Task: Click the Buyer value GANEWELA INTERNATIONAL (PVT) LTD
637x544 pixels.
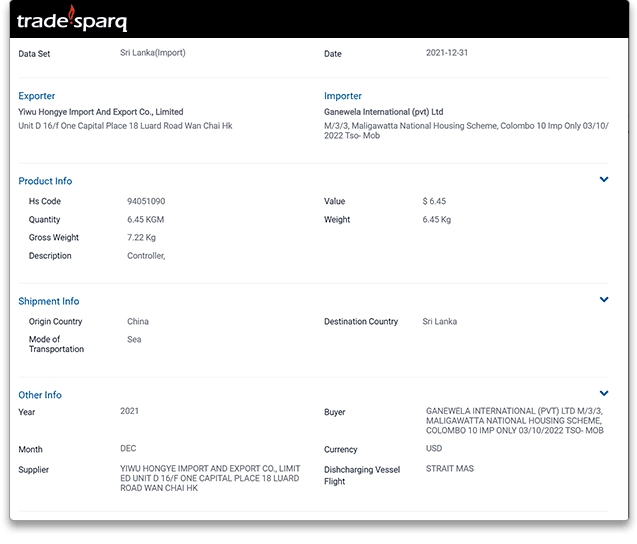Action: point(515,420)
